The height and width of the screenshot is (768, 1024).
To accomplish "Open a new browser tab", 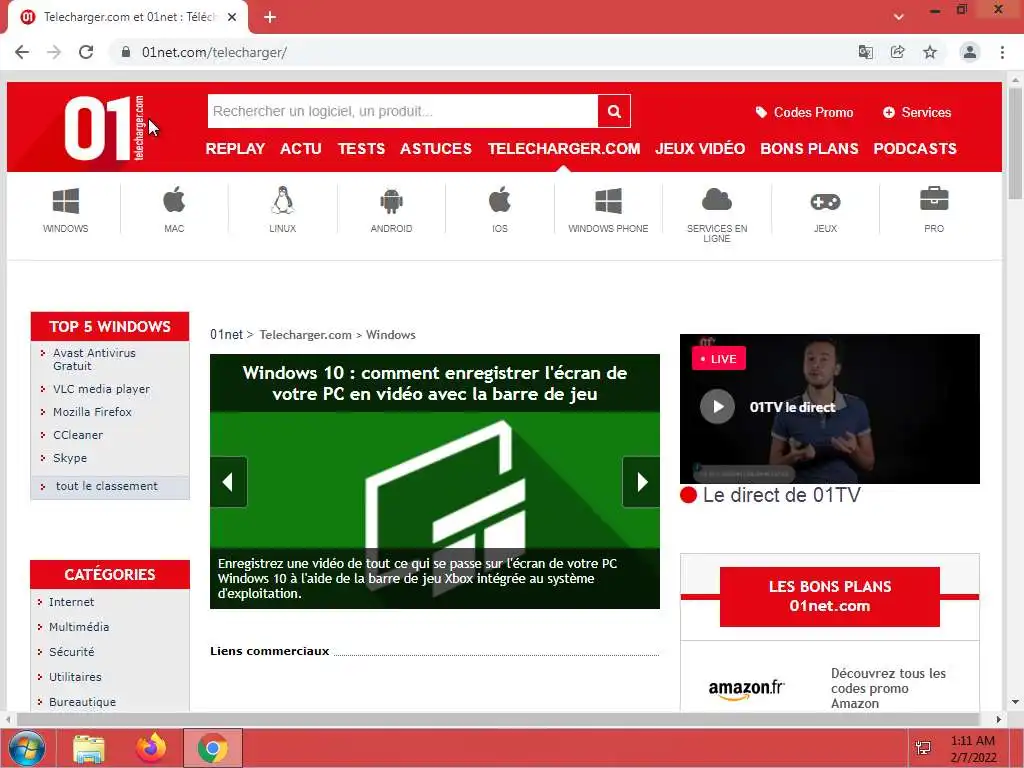I will 270,17.
